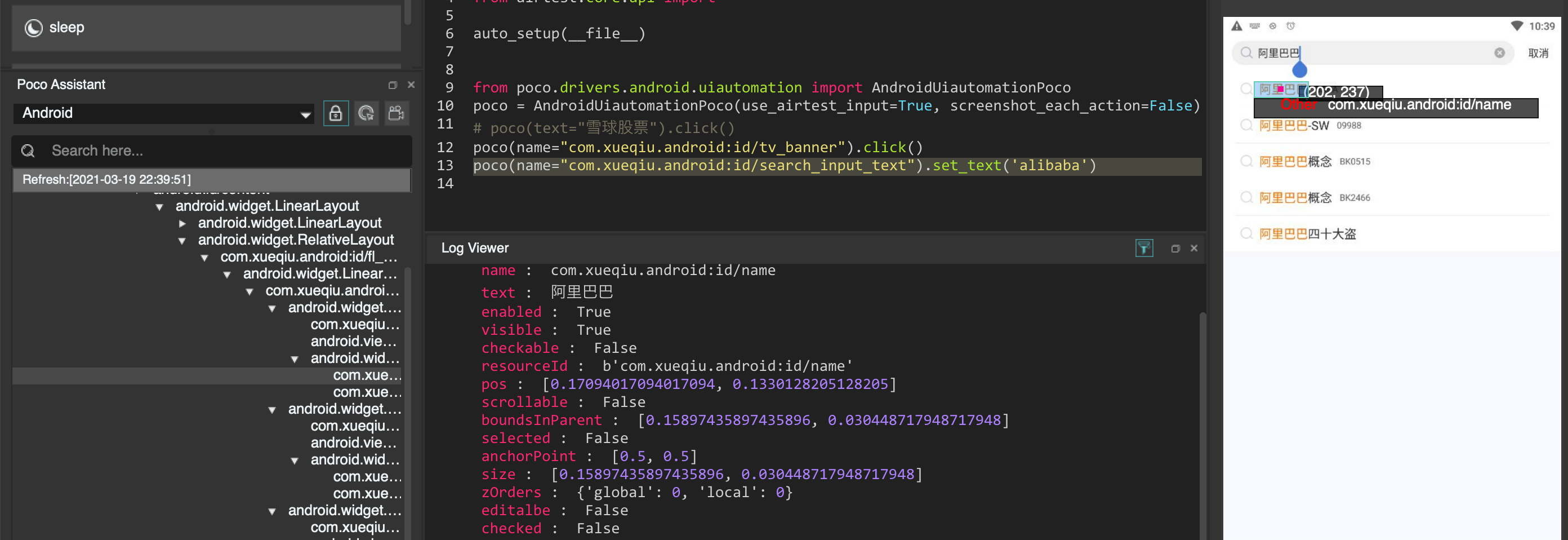Click the device keyboard status icon

(1254, 26)
